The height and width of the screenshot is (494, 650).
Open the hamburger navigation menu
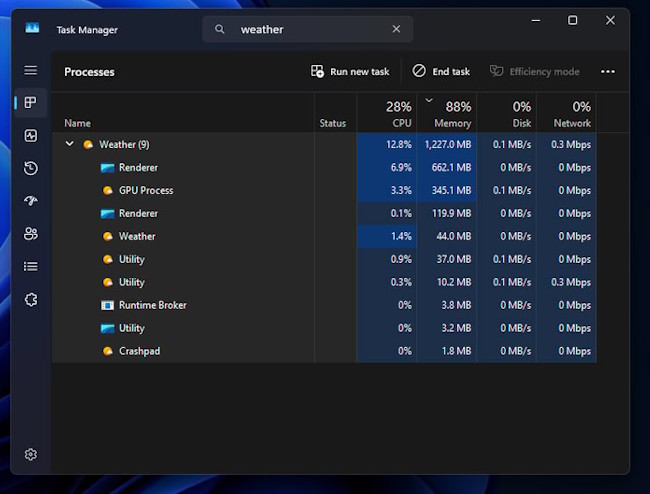(x=31, y=70)
